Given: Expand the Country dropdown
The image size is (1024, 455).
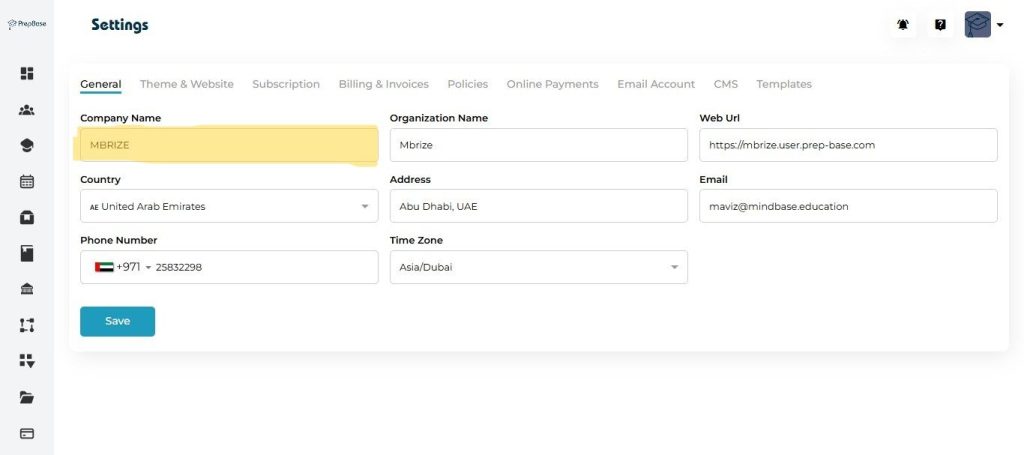Looking at the screenshot, I should 229,206.
